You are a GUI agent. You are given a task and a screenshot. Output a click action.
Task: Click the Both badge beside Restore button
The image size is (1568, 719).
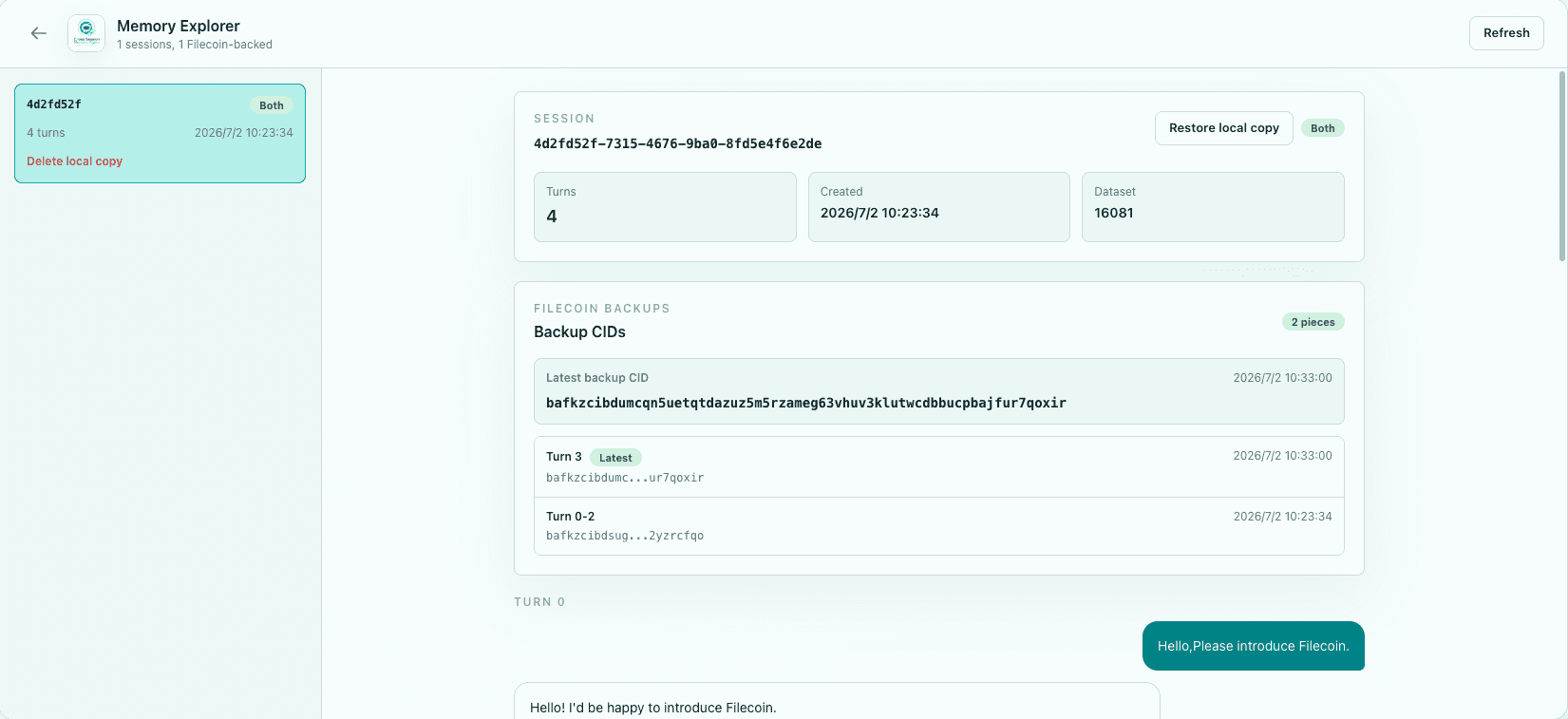[1323, 128]
